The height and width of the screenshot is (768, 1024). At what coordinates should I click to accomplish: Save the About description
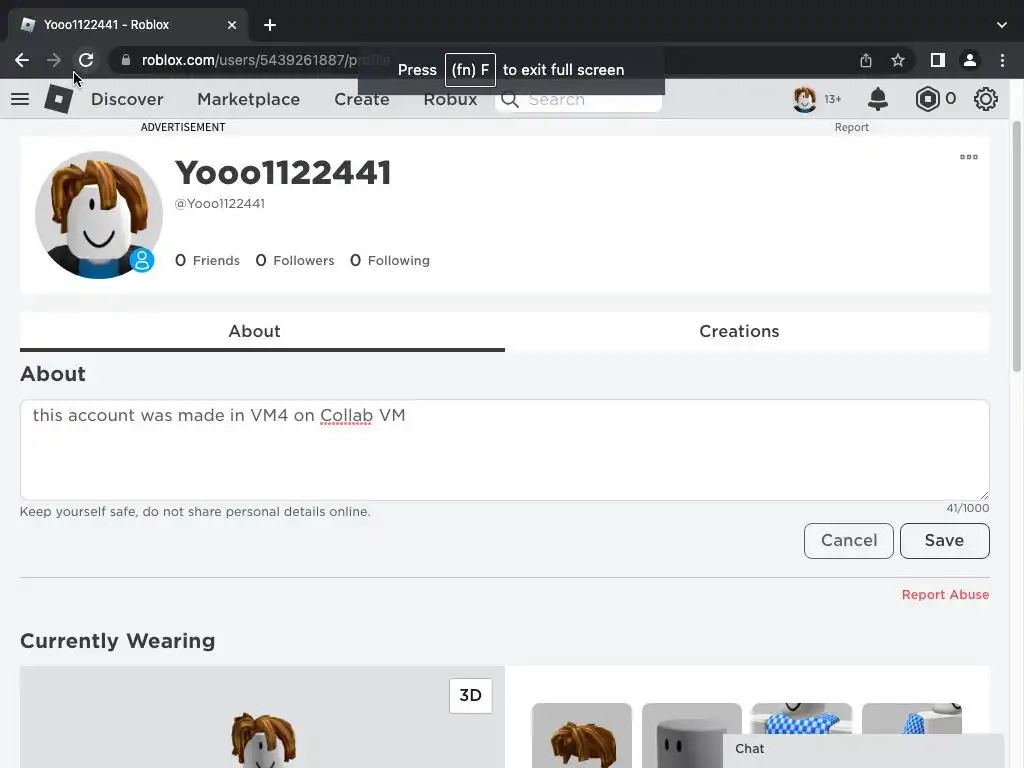click(944, 541)
